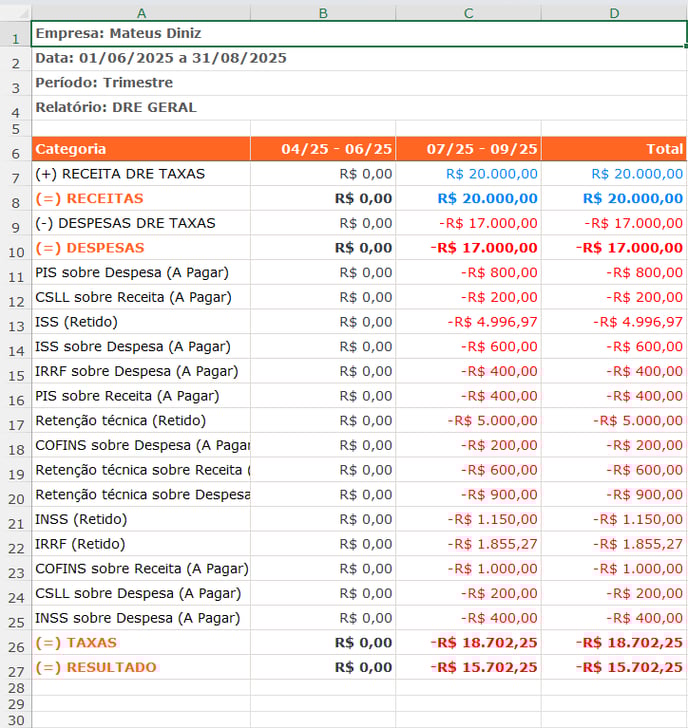The image size is (688, 728).
Task: Select row 20 header
Action: coord(15,494)
